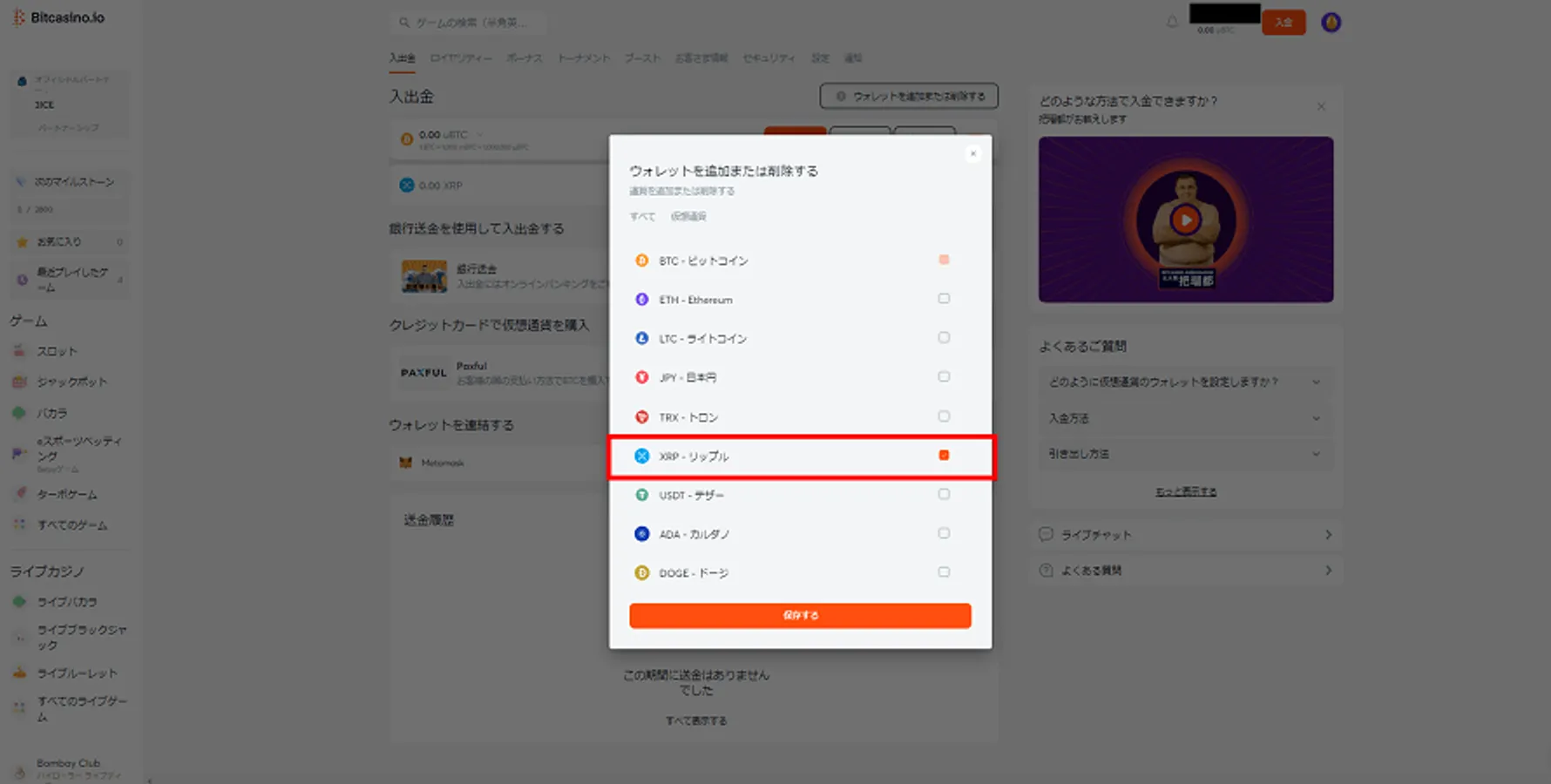Expand the 引き出し方法 FAQ item
1551x784 pixels.
[x=1186, y=454]
